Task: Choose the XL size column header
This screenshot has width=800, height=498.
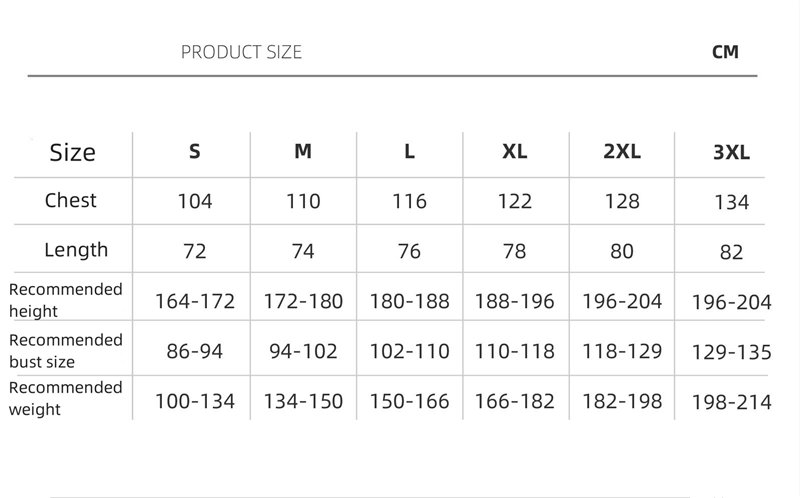Action: (x=514, y=152)
